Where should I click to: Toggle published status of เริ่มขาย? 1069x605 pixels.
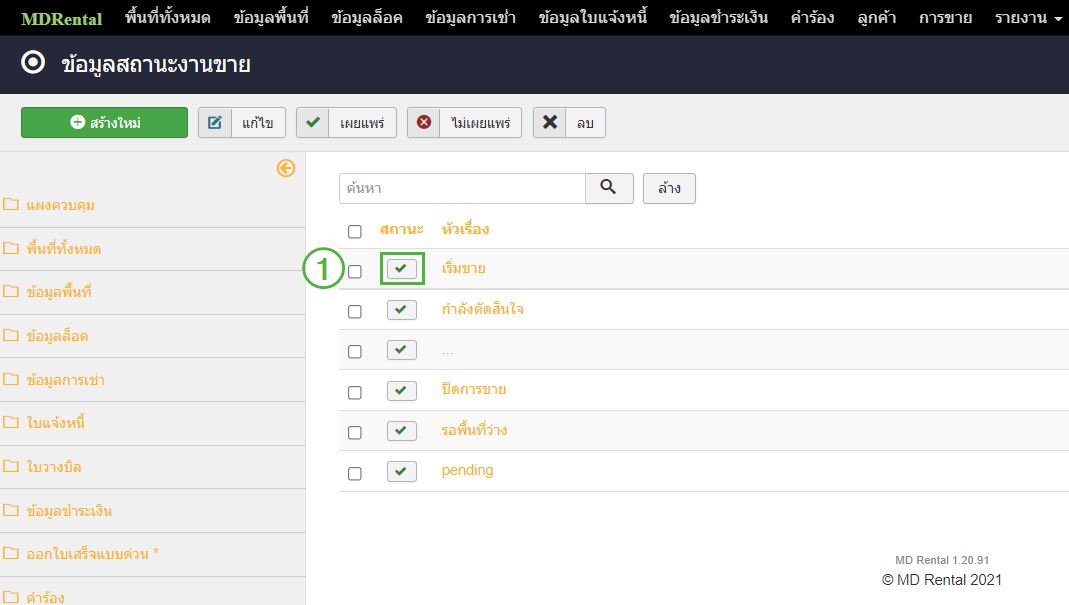pyautogui.click(x=402, y=269)
